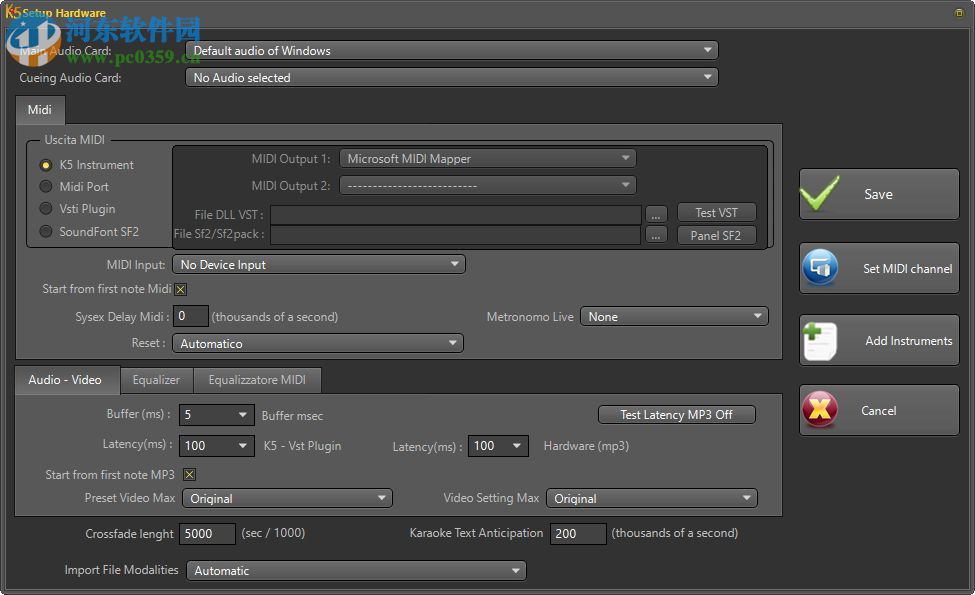
Task: Click the Test VST button
Action: [x=716, y=213]
